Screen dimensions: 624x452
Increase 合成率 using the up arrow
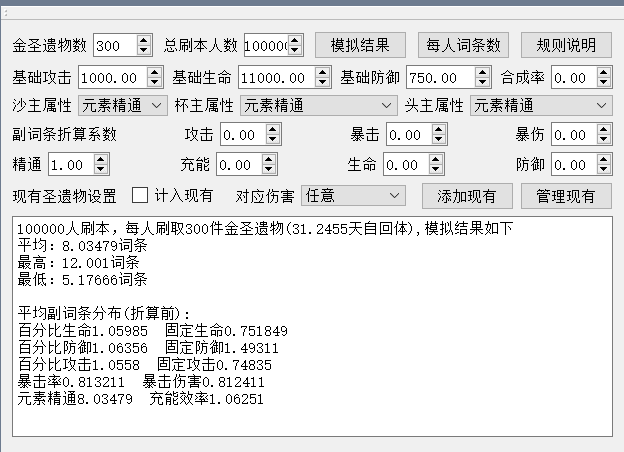point(603,73)
